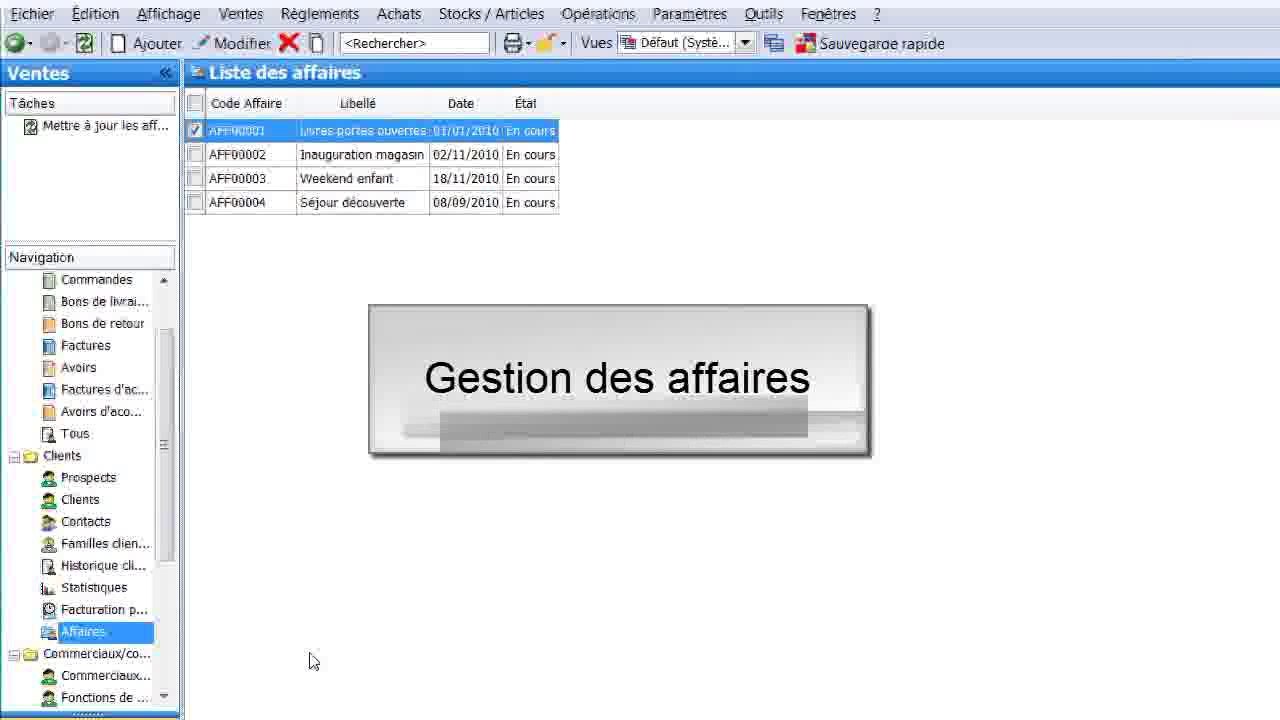Click Familles clien... icon
This screenshot has width=1280, height=720.
tap(49, 544)
